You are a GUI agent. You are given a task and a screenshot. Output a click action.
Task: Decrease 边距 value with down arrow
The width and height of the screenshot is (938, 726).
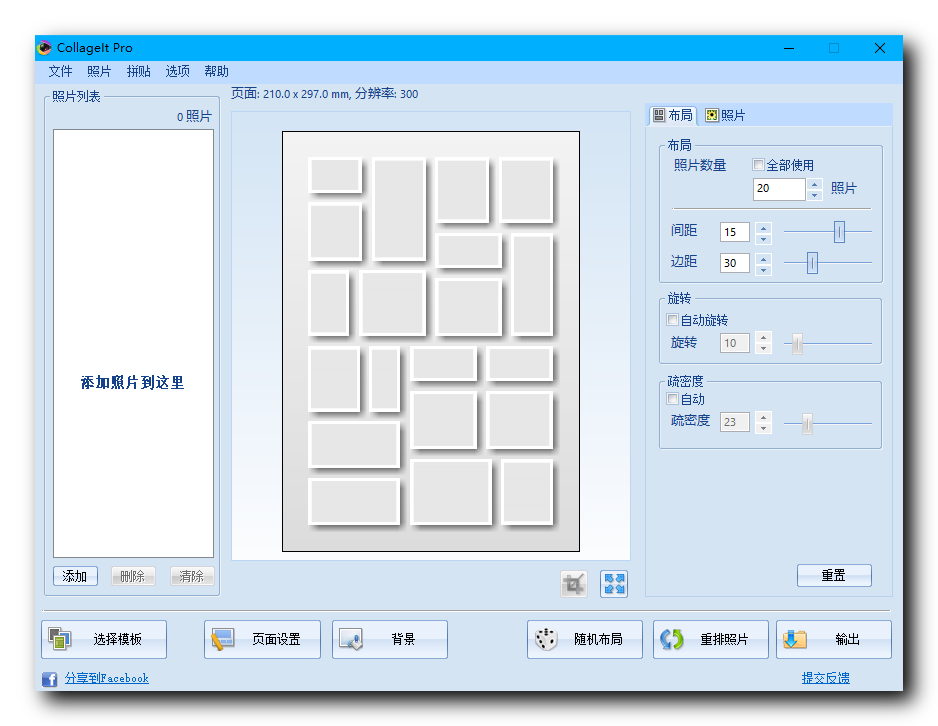(763, 270)
